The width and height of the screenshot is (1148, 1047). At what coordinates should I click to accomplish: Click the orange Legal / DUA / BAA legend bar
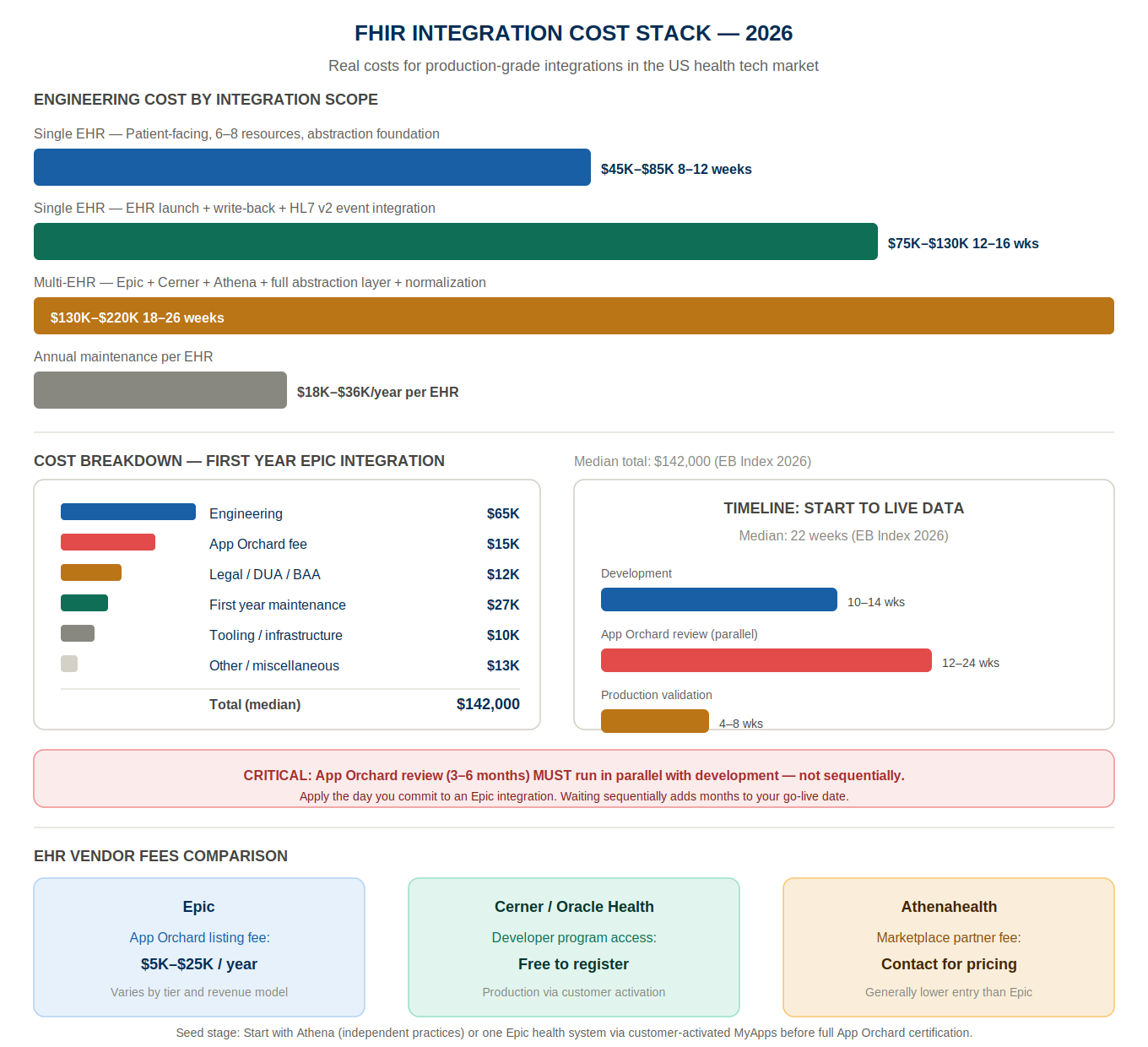(91, 572)
